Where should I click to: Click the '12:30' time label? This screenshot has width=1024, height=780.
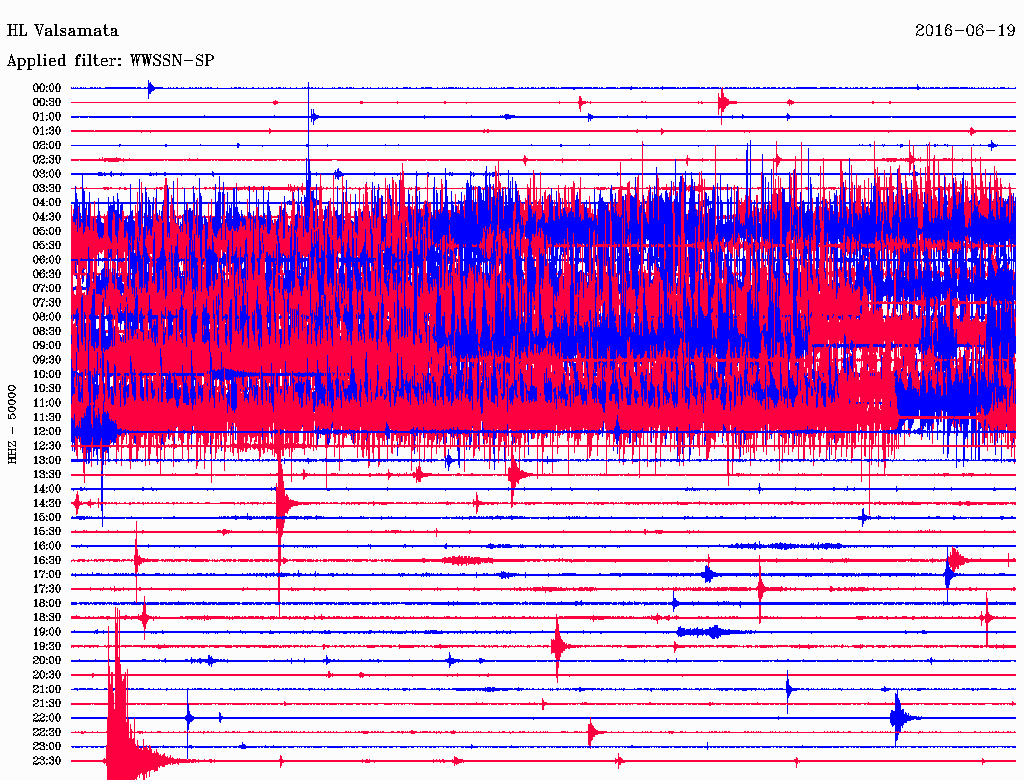pos(47,446)
